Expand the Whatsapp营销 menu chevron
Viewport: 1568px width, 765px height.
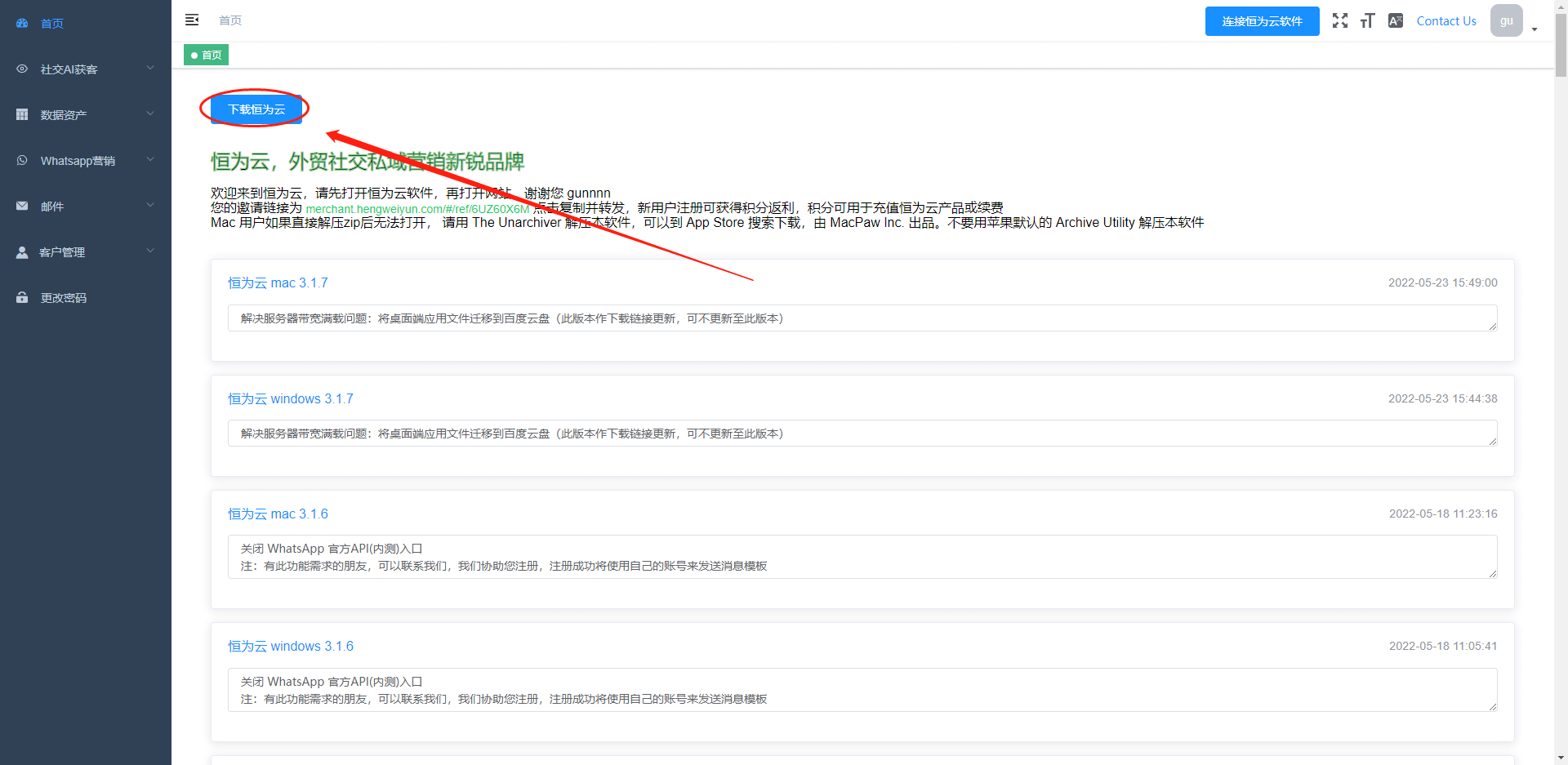click(x=150, y=159)
